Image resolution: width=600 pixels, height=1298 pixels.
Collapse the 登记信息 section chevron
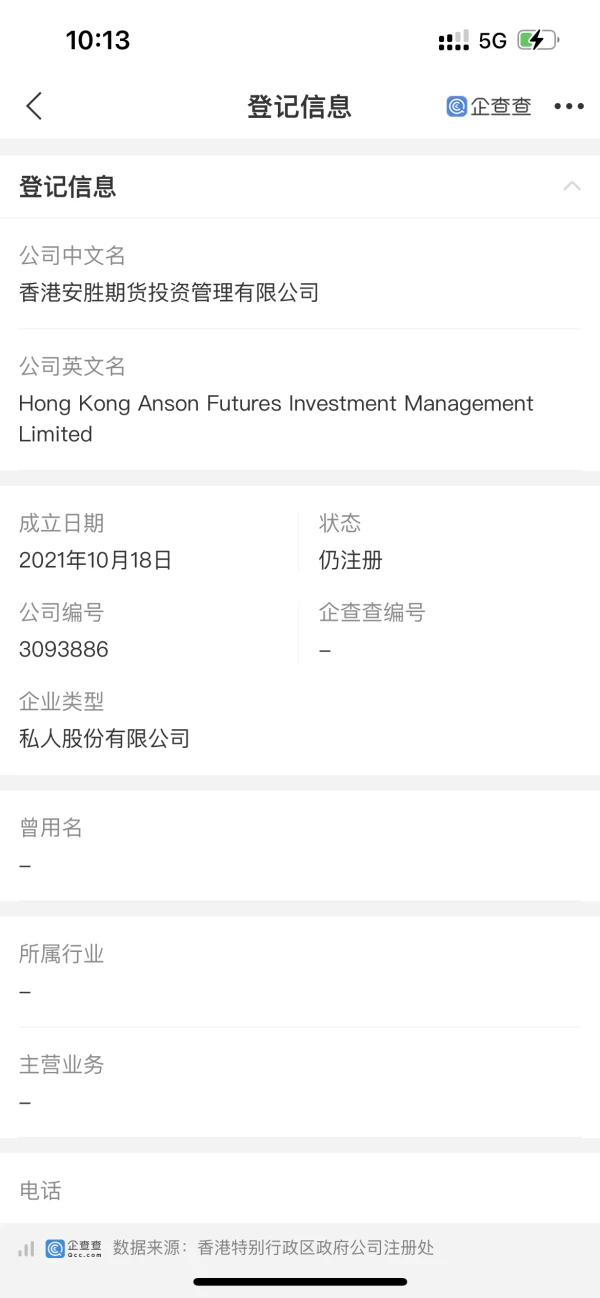[x=572, y=186]
